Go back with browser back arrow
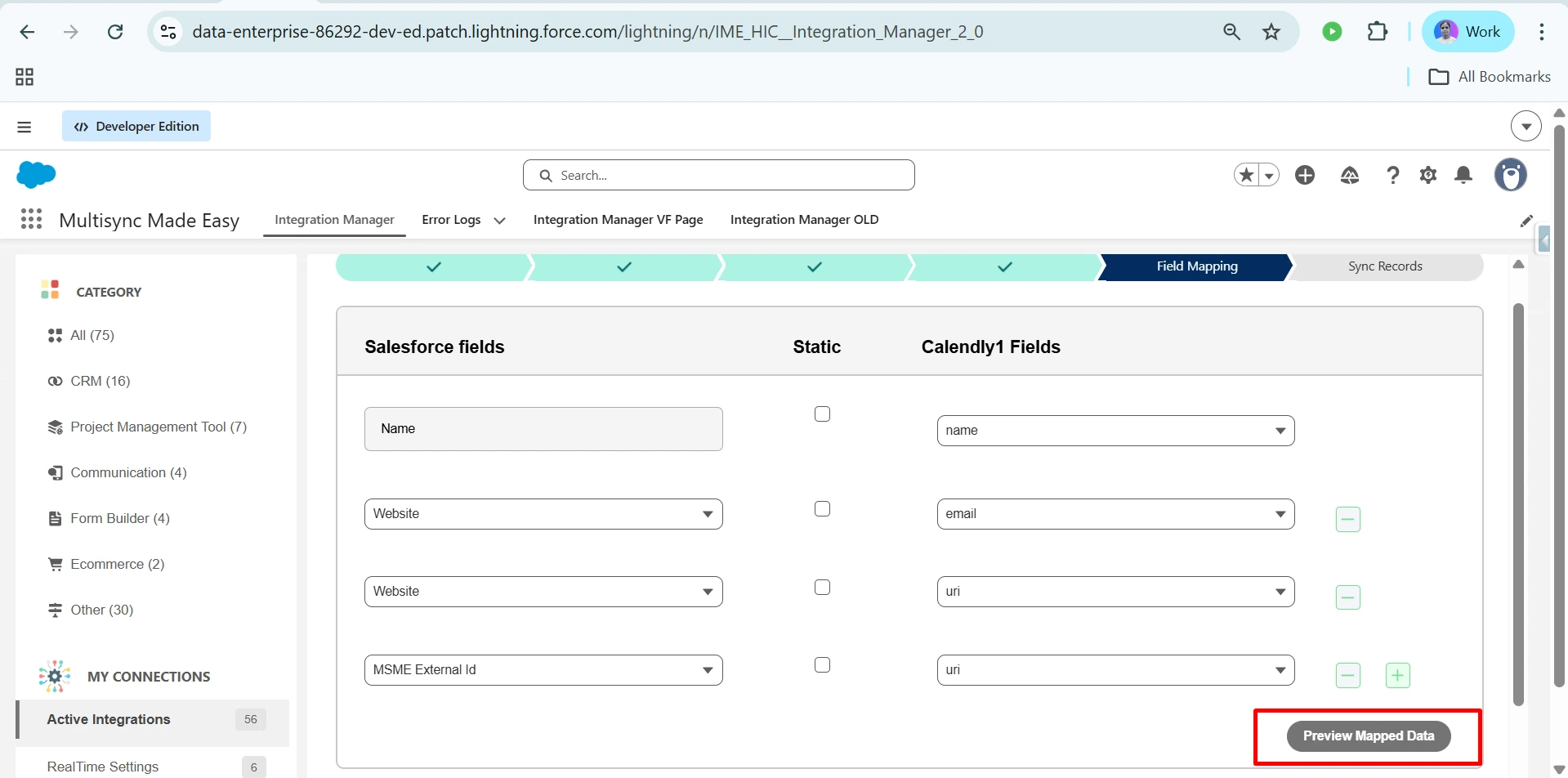 point(27,32)
